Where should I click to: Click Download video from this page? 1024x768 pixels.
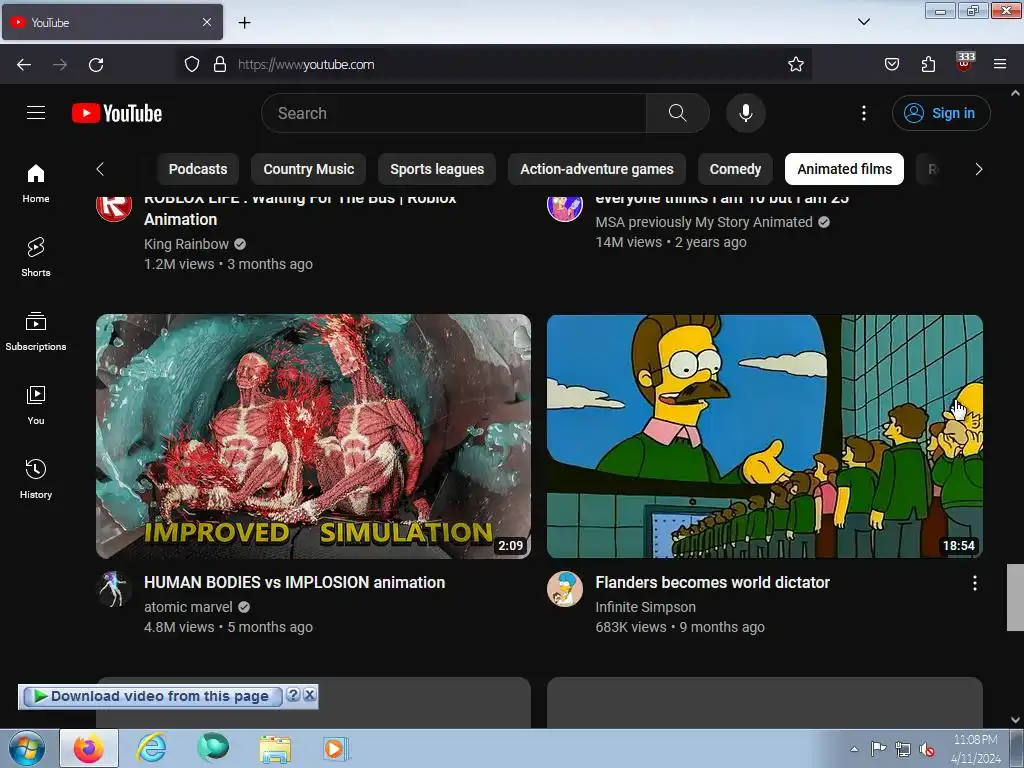[x=152, y=696]
